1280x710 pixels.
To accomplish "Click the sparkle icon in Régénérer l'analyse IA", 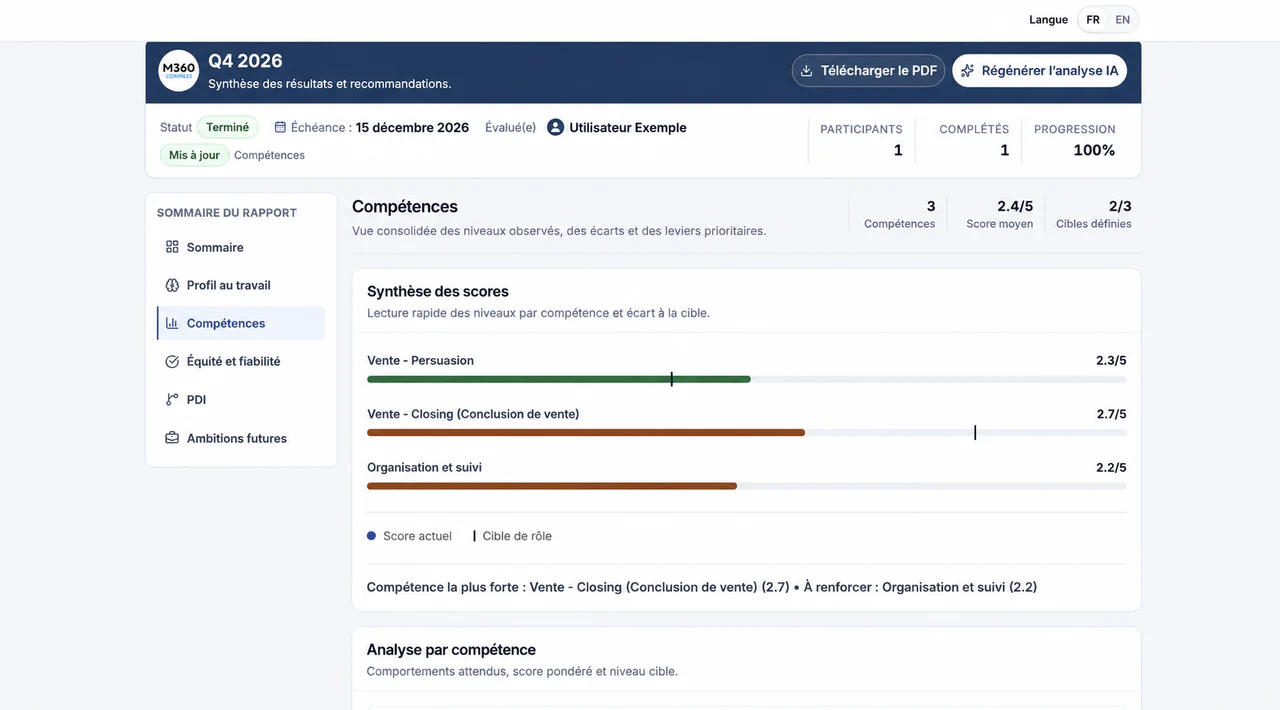I will click(x=967, y=71).
